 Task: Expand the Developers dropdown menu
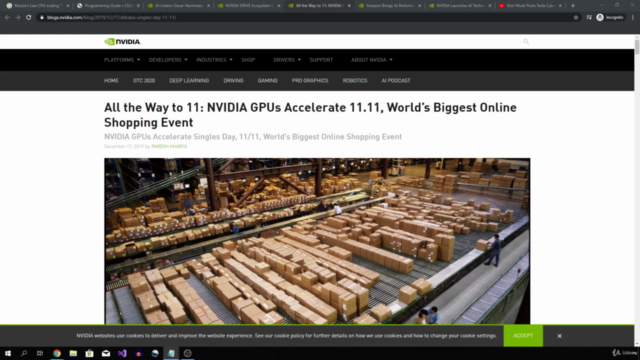[x=168, y=60]
